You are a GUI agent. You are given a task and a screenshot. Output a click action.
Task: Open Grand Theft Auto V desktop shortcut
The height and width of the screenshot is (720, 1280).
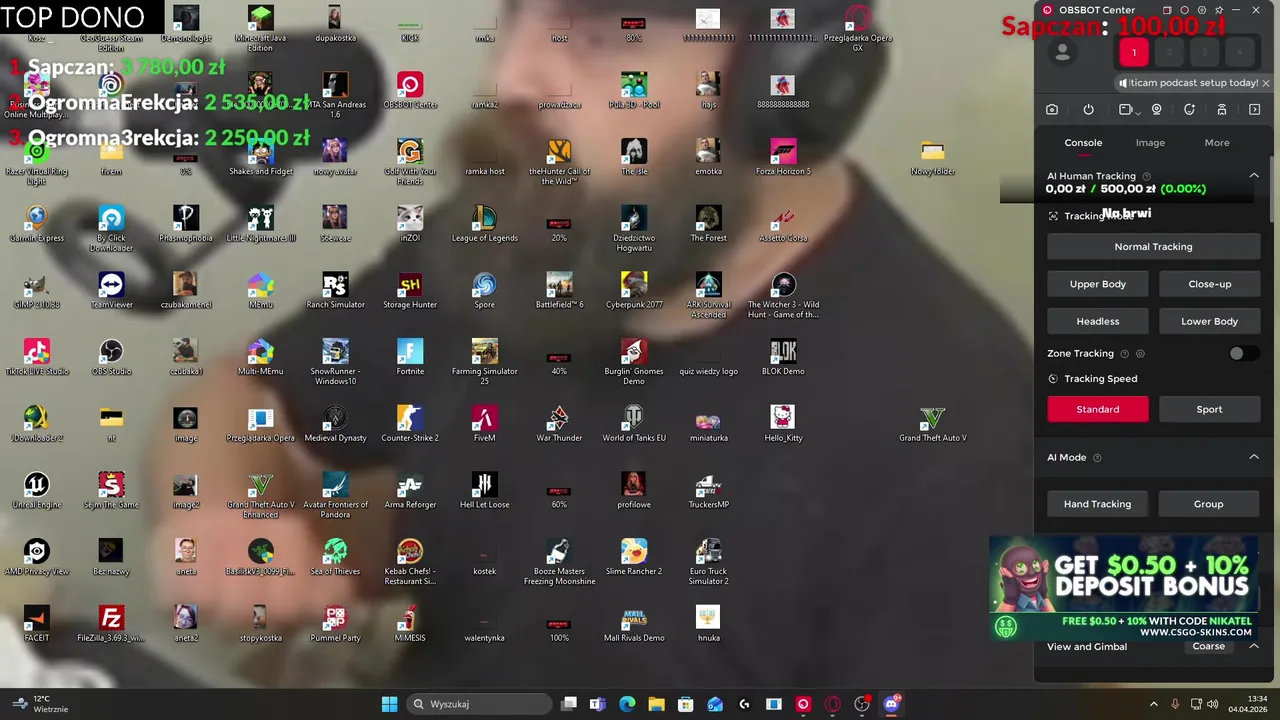pos(932,424)
